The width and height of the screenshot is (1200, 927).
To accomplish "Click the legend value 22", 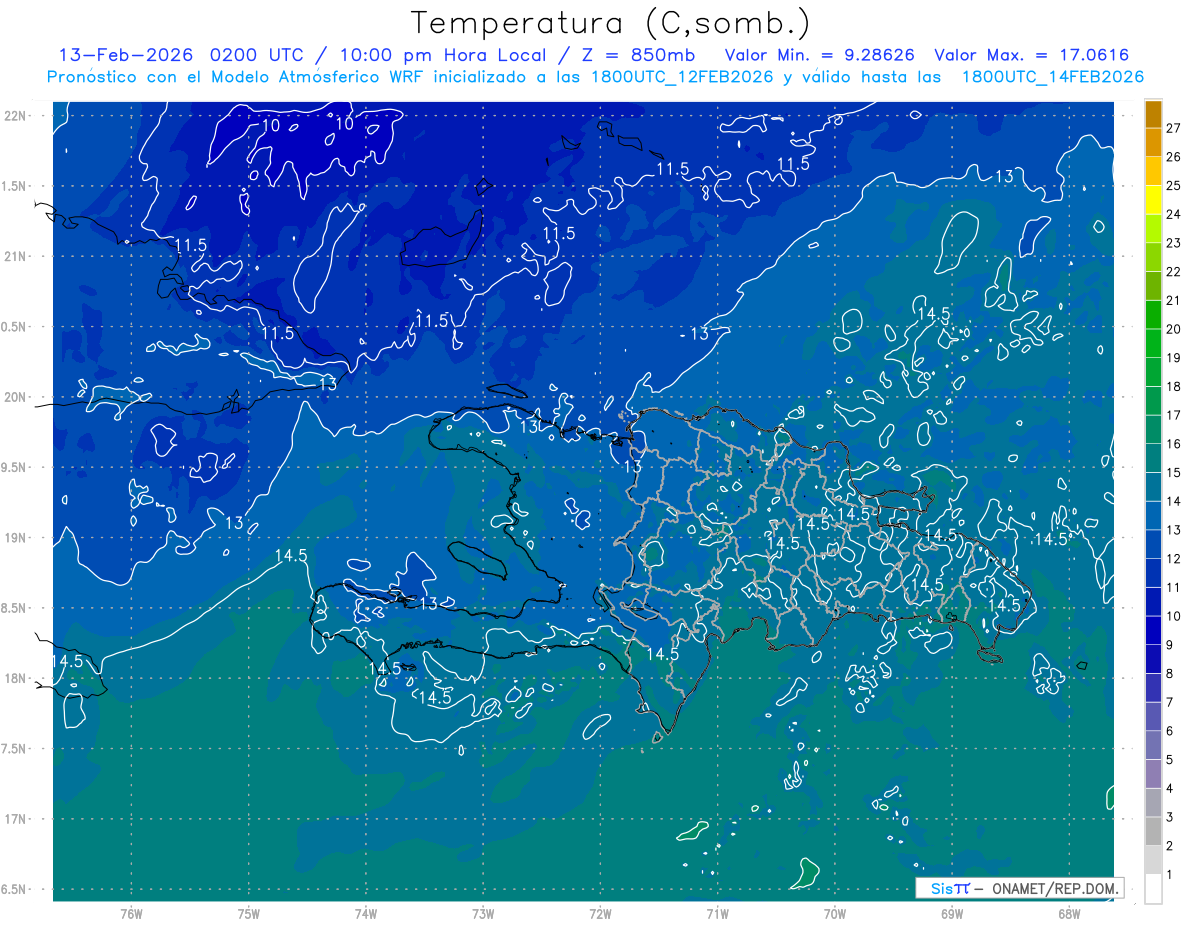I will (x=1174, y=272).
